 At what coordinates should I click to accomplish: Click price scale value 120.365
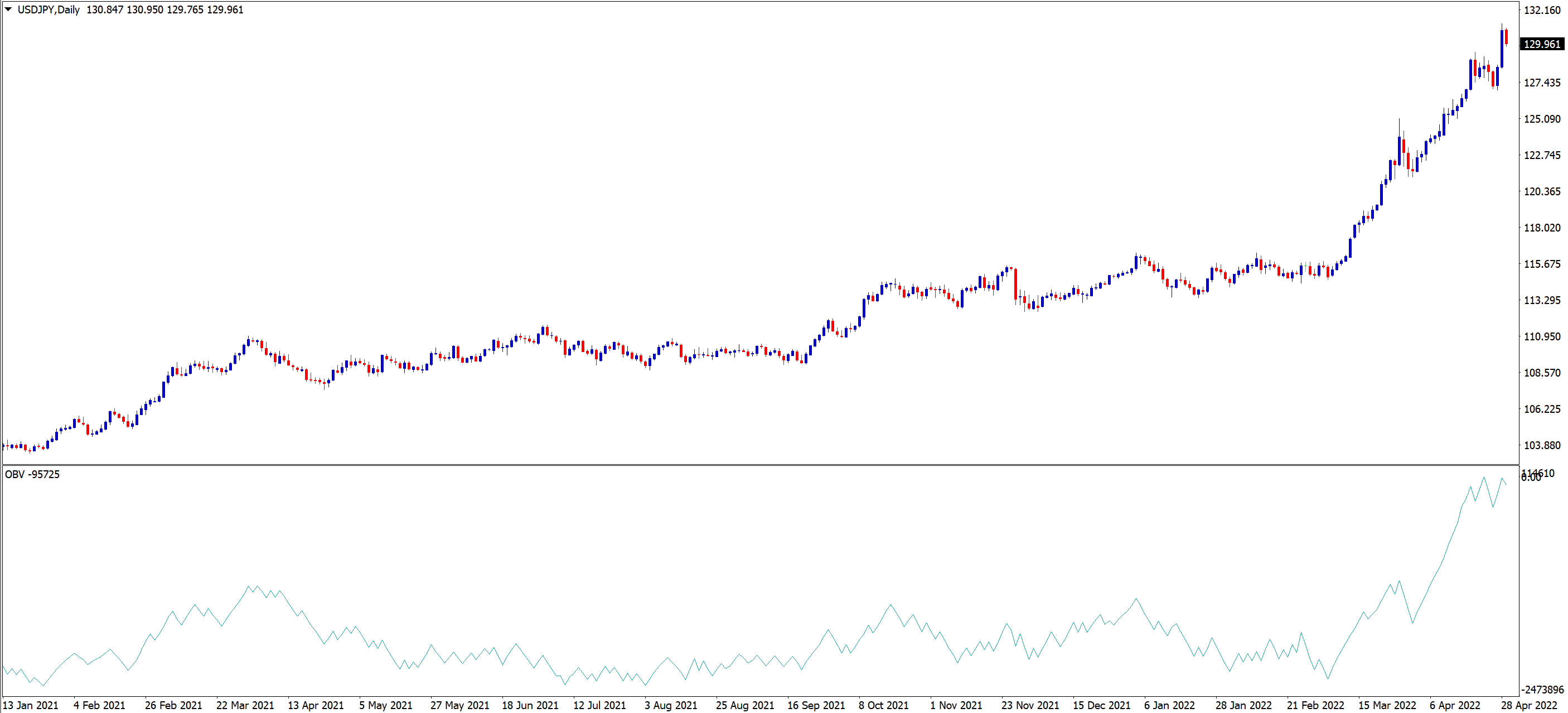(1542, 191)
